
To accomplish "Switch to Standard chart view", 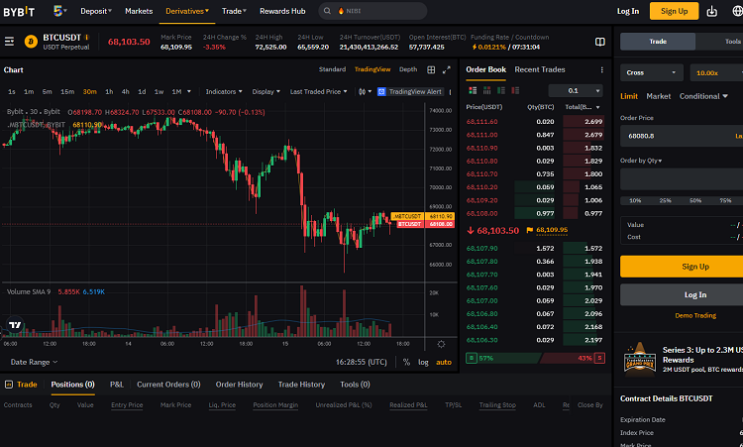I will [x=332, y=69].
